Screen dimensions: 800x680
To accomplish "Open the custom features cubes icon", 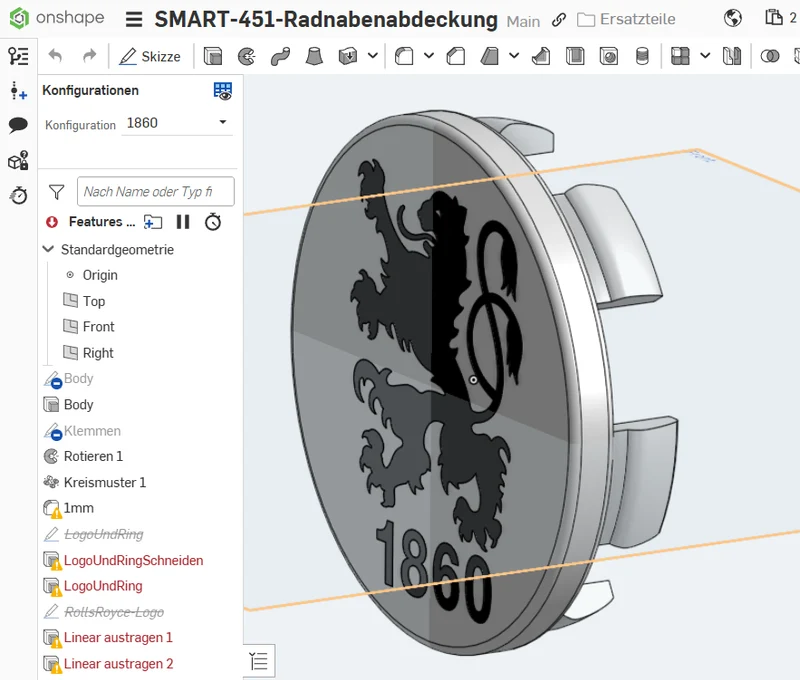I will 18,160.
